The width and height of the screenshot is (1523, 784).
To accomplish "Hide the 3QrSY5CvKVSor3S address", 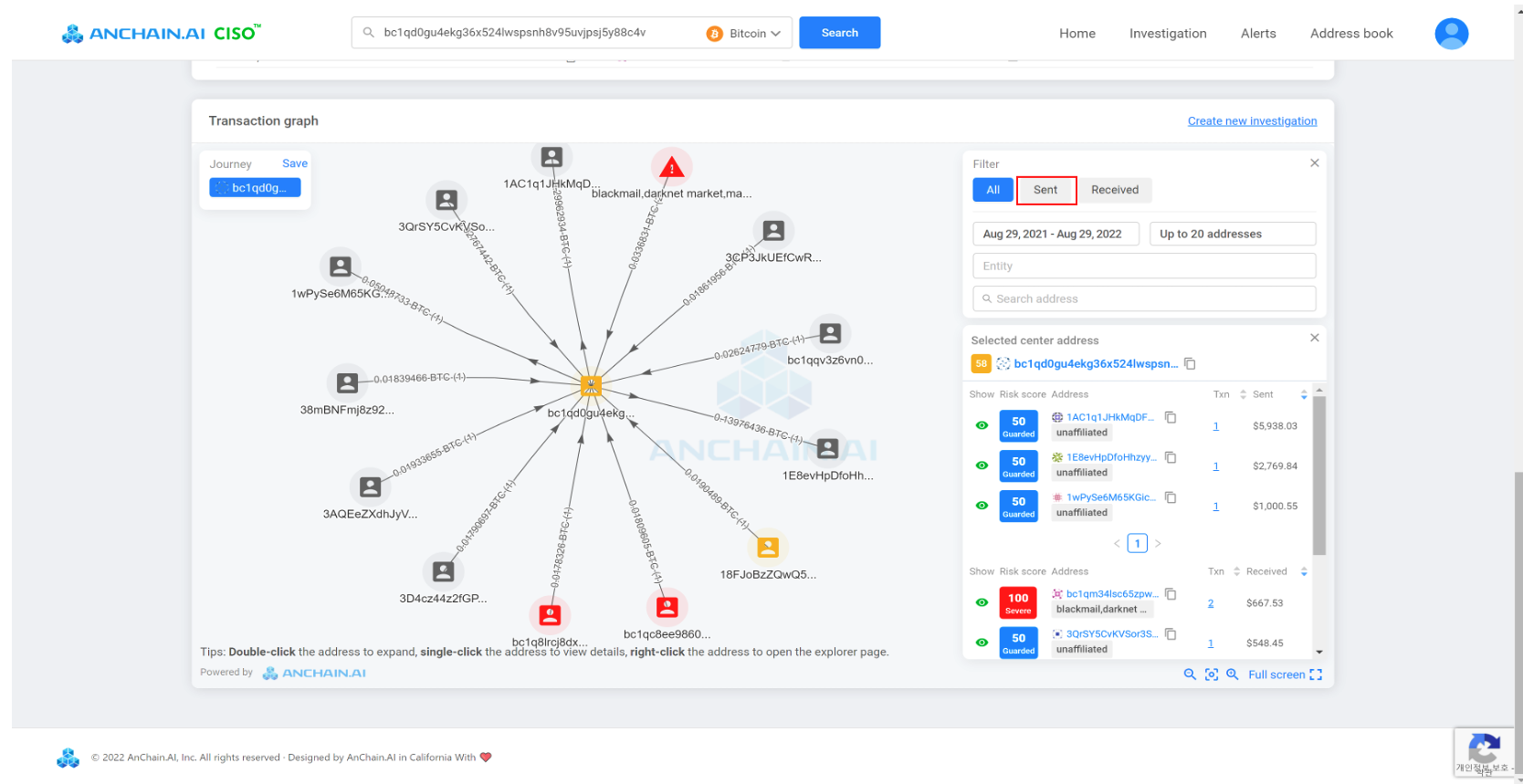I will tap(982, 643).
